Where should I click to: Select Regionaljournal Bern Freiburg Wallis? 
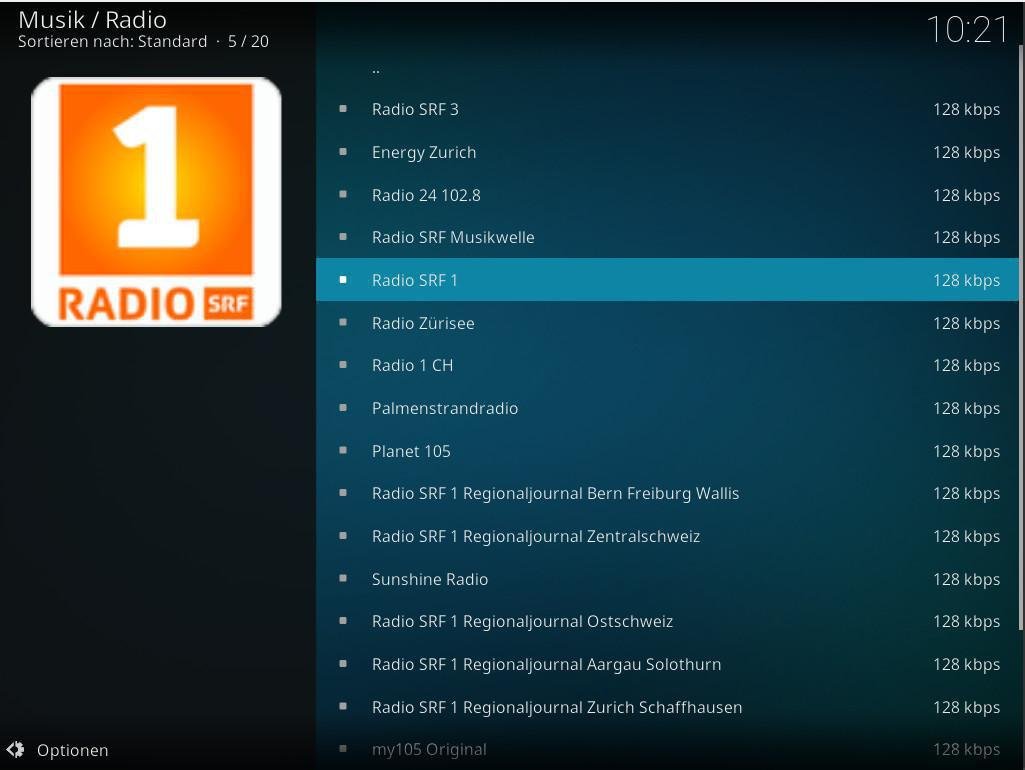(667, 494)
